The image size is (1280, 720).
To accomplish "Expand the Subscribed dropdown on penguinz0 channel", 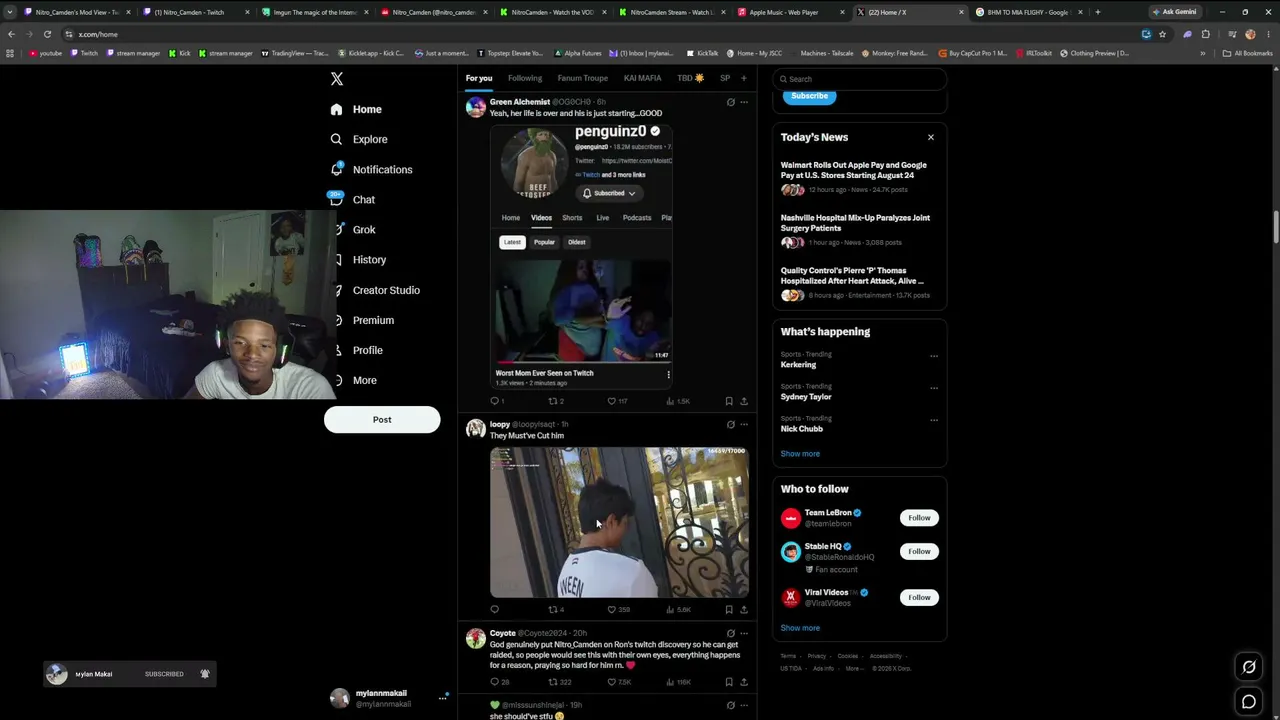I will pyautogui.click(x=608, y=193).
